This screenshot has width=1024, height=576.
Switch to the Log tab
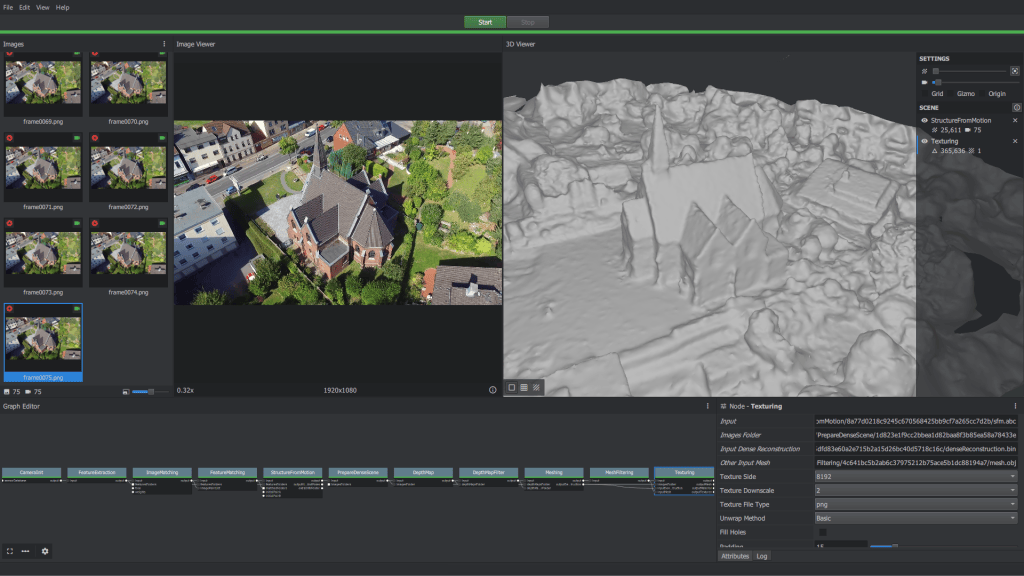pos(761,556)
